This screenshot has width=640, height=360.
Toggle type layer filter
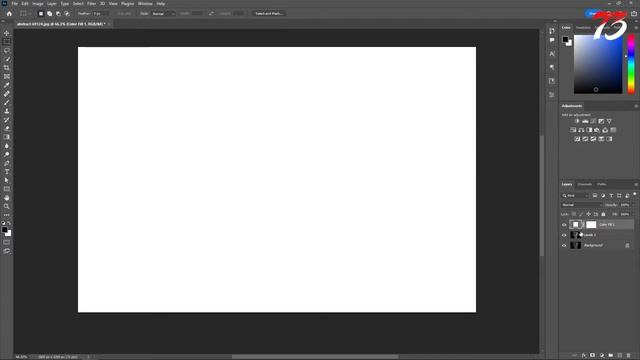611,196
